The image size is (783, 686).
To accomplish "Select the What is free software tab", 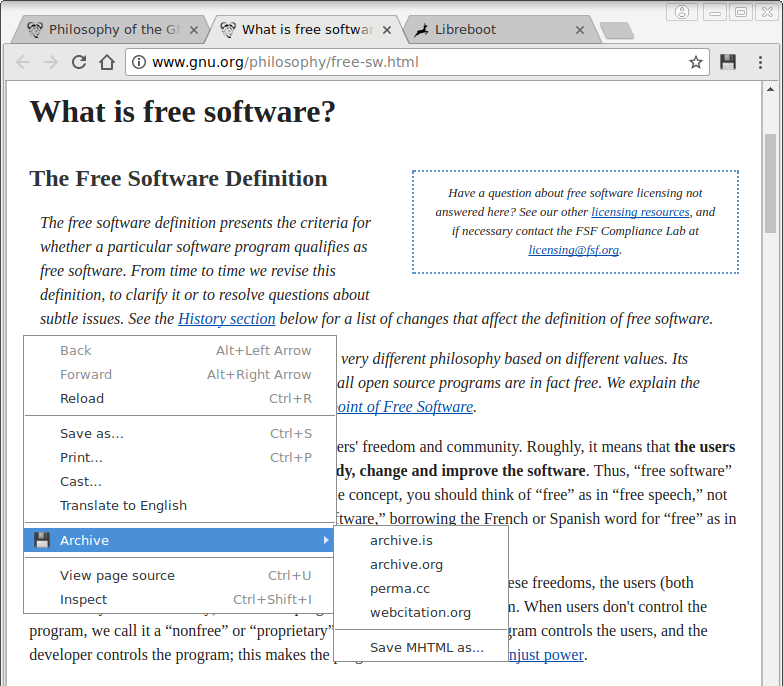I will click(307, 29).
